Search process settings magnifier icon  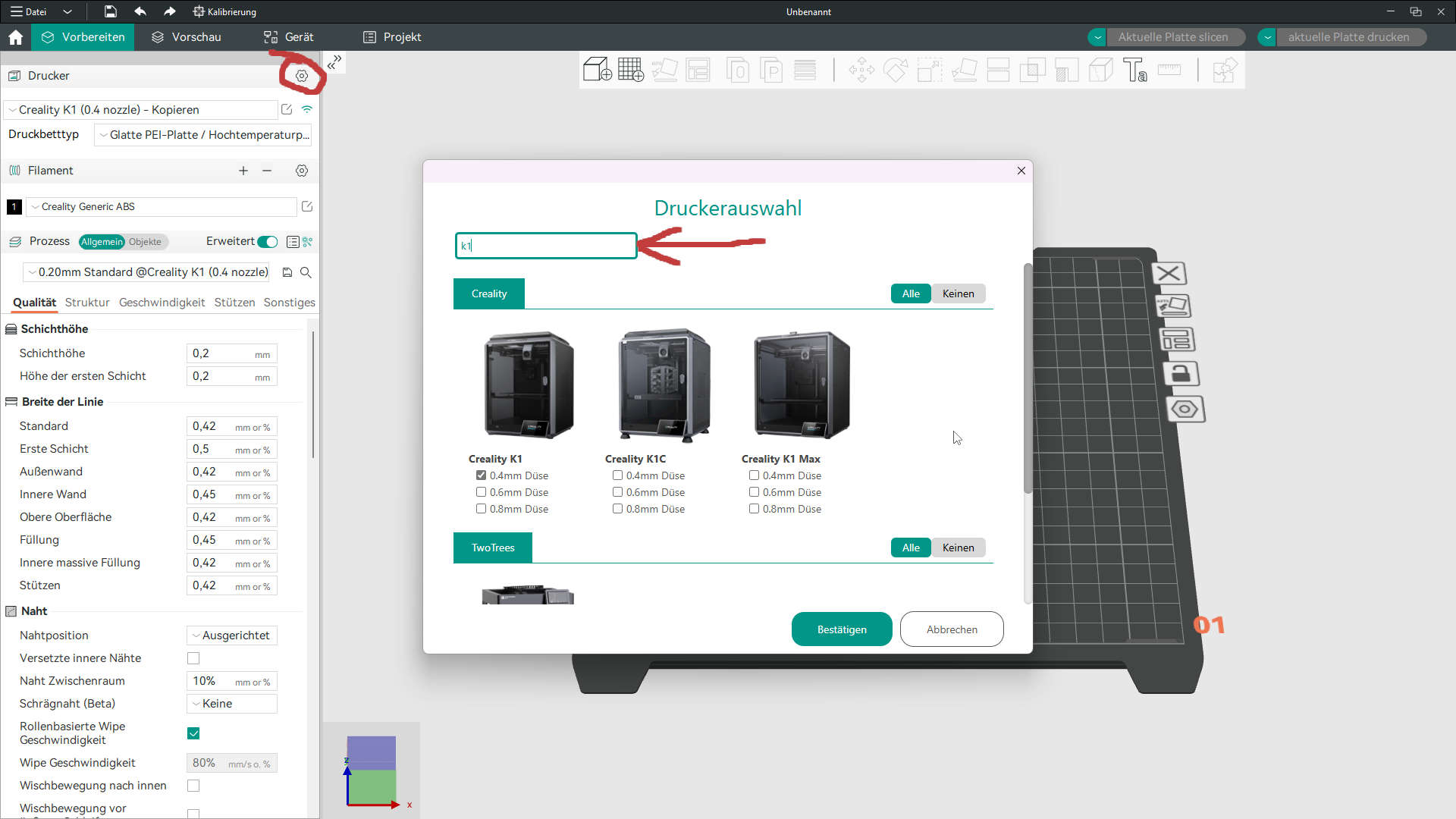coord(306,272)
